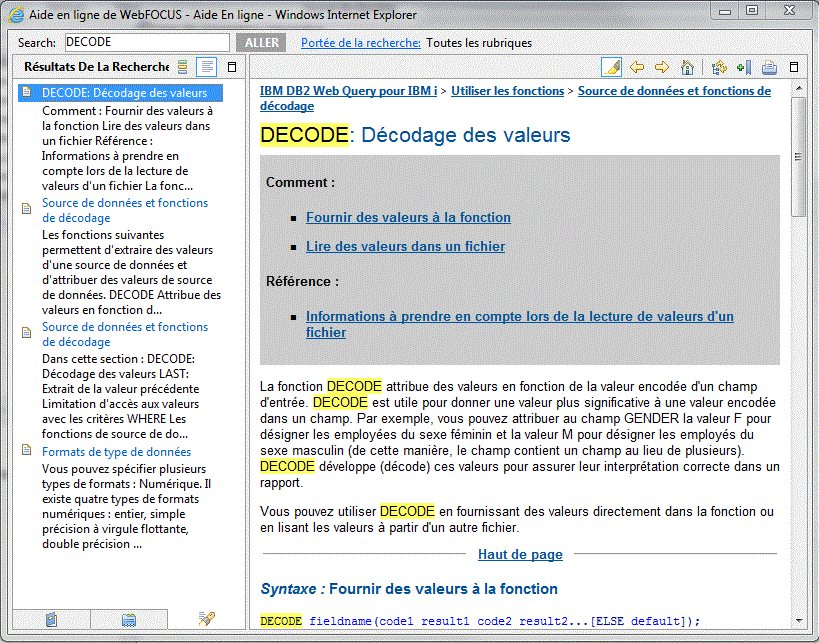Go back with the left arrow icon
Image resolution: width=819 pixels, height=643 pixels.
(637, 67)
